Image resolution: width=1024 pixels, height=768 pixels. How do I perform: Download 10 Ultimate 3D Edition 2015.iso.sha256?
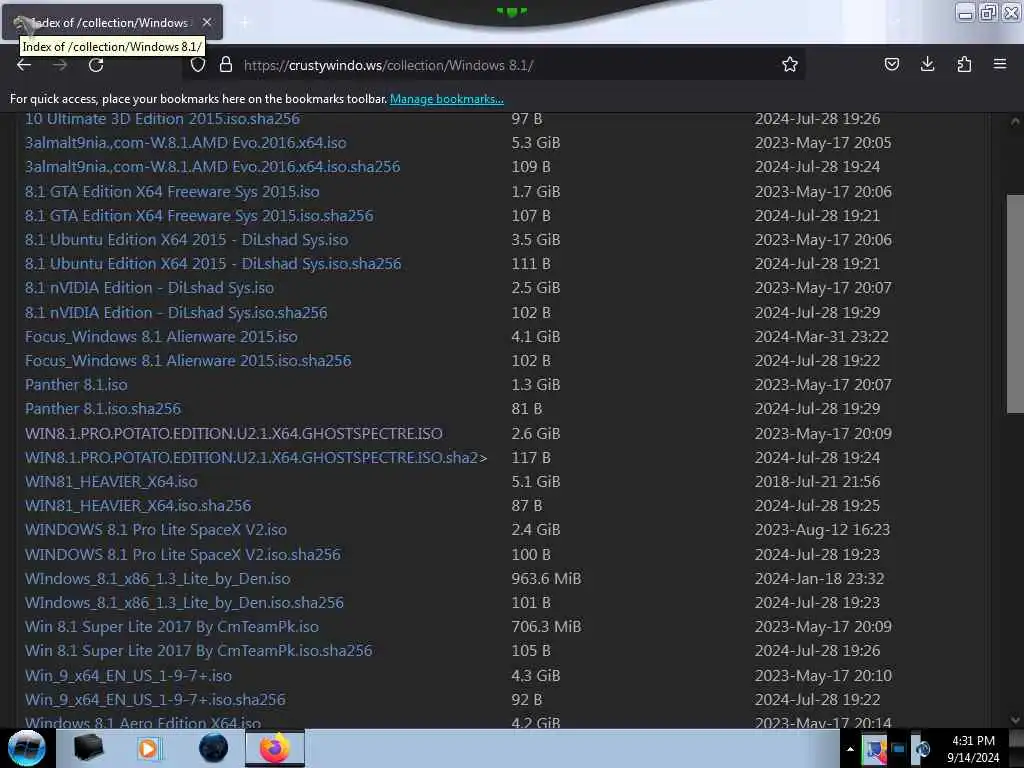point(162,119)
